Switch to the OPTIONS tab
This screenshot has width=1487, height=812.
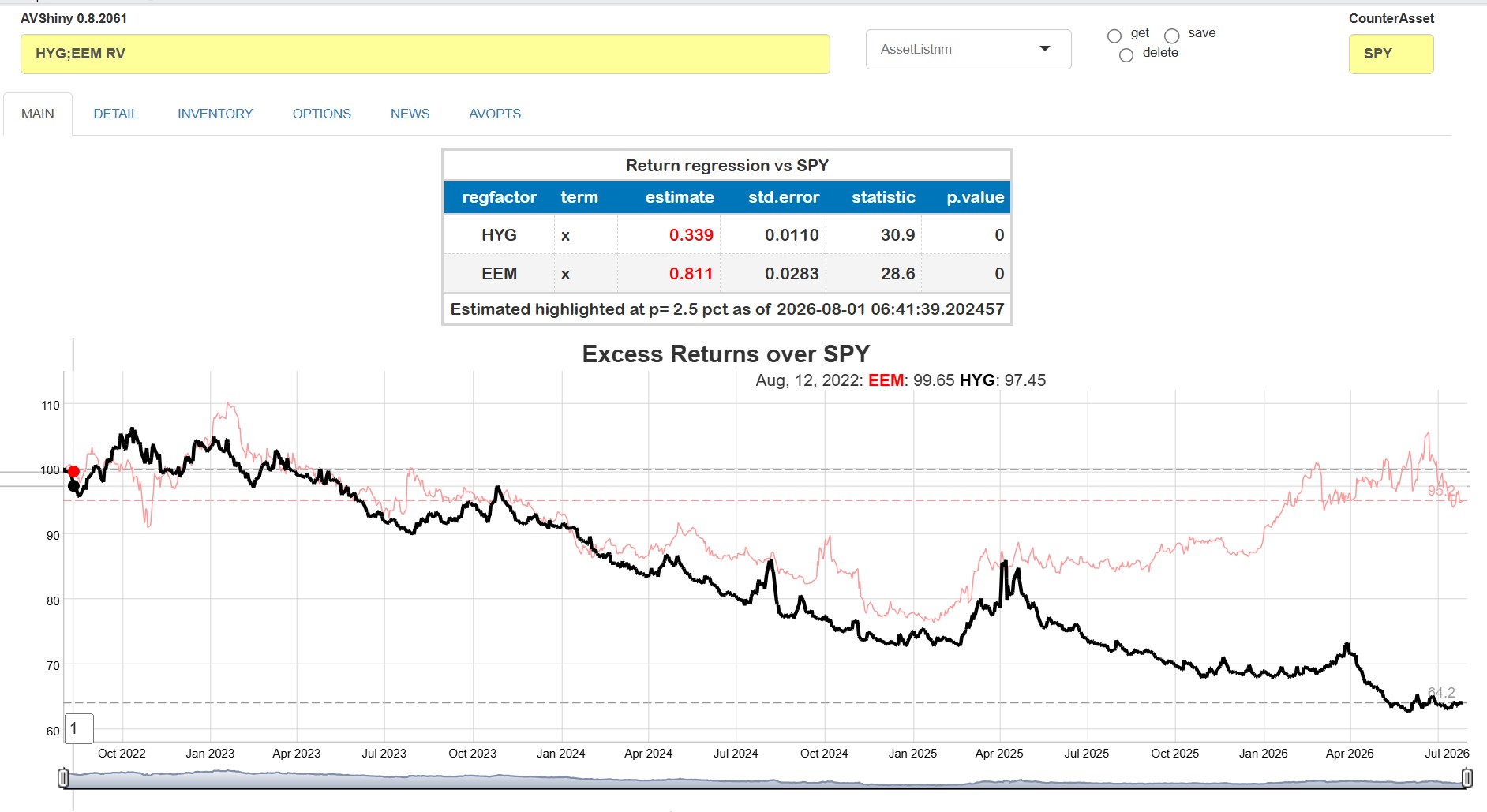tap(322, 114)
